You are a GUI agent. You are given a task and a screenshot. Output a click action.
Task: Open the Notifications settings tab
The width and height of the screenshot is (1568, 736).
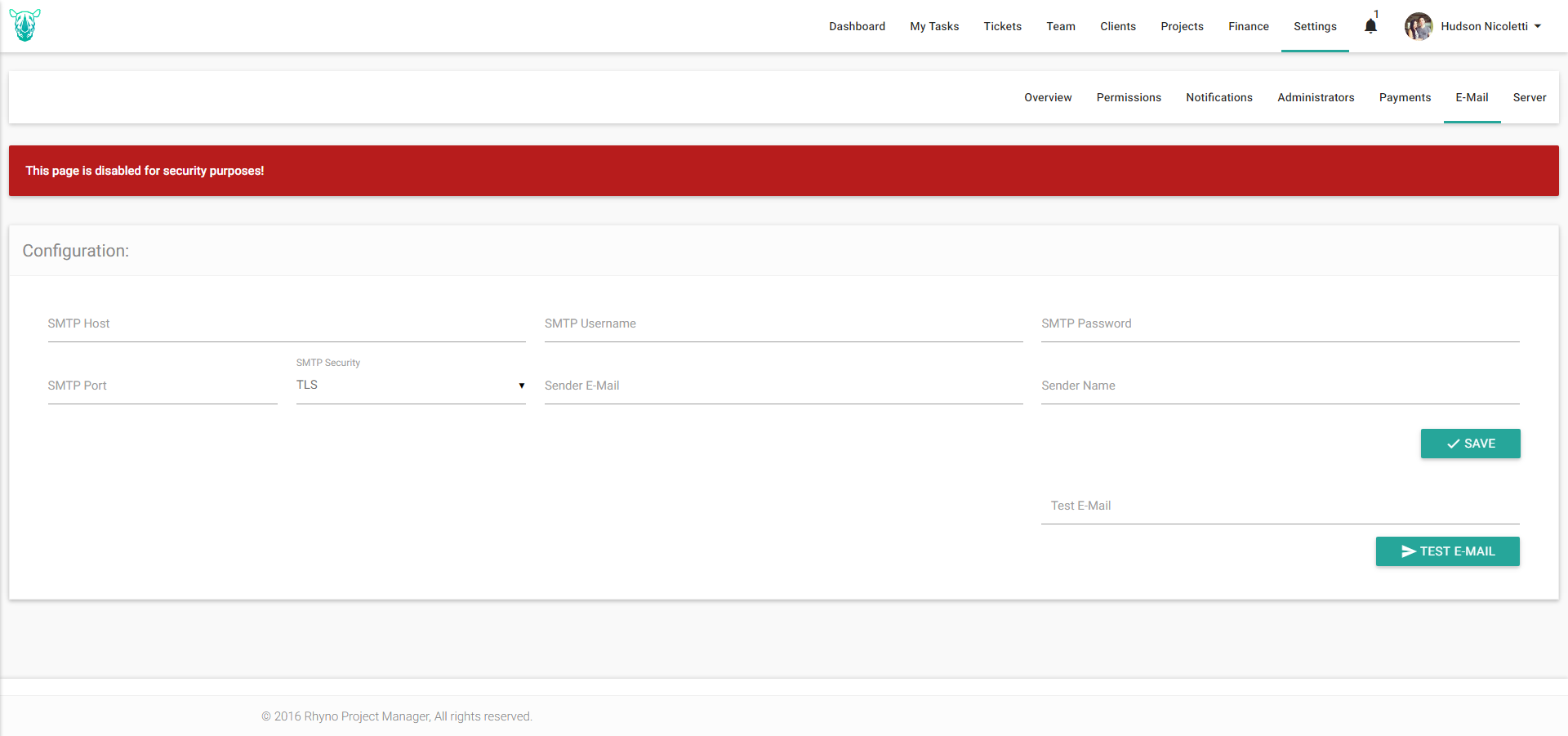tap(1218, 97)
